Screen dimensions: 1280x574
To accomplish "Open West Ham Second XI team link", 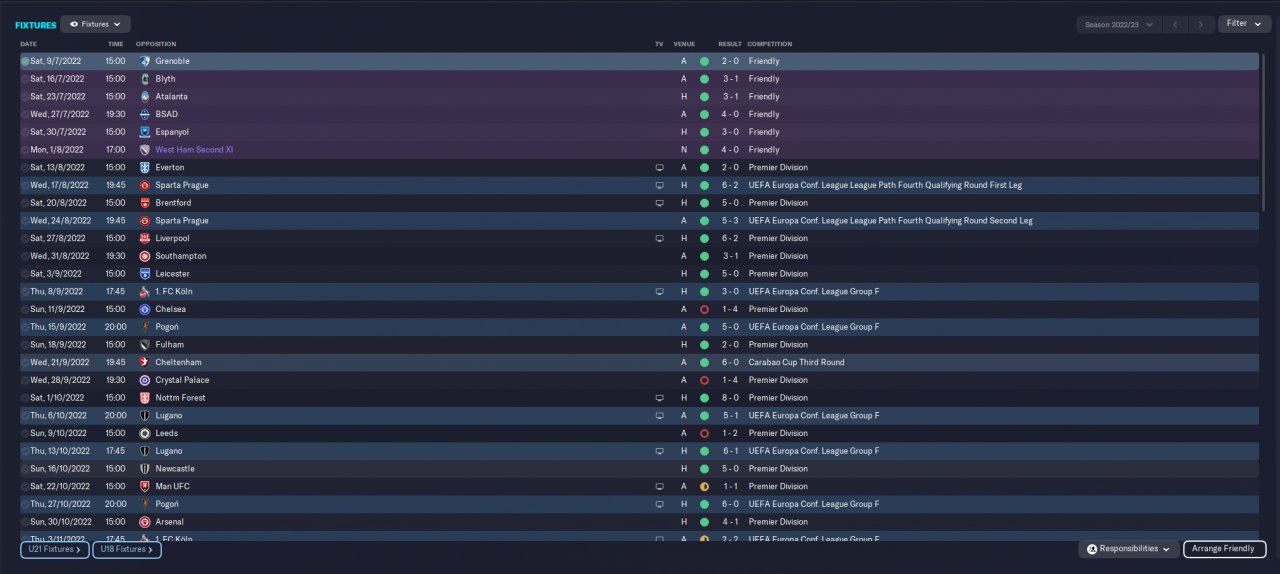I will click(194, 150).
